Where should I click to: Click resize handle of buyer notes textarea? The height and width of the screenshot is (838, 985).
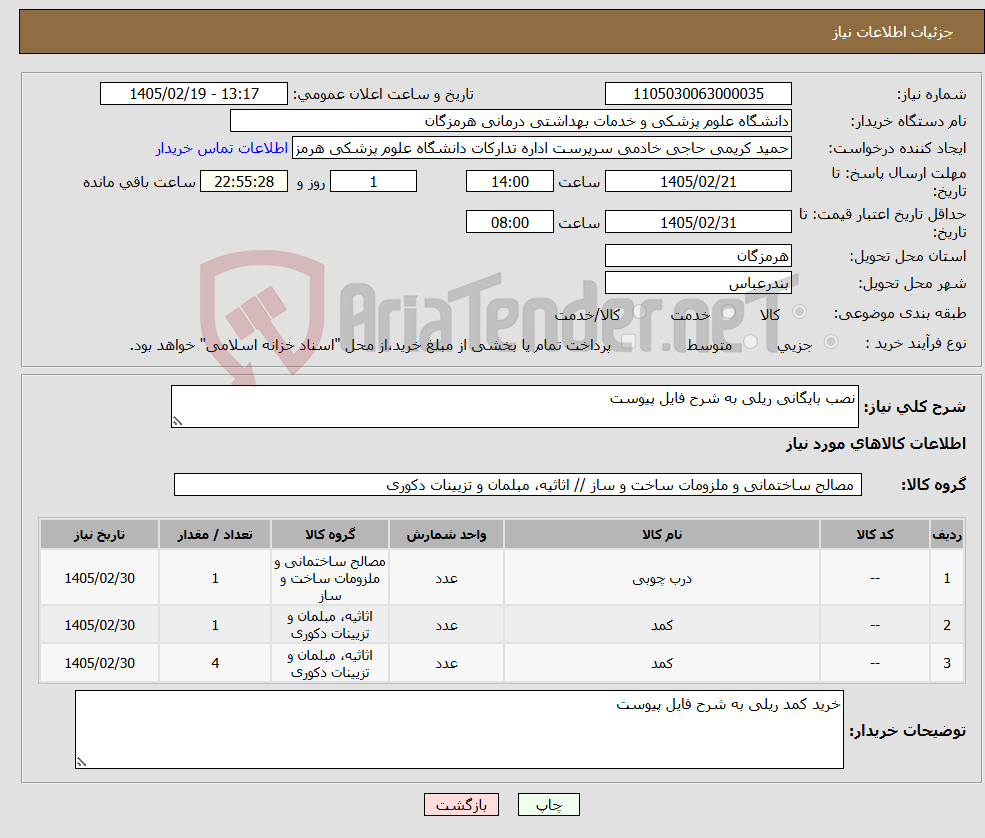[81, 762]
